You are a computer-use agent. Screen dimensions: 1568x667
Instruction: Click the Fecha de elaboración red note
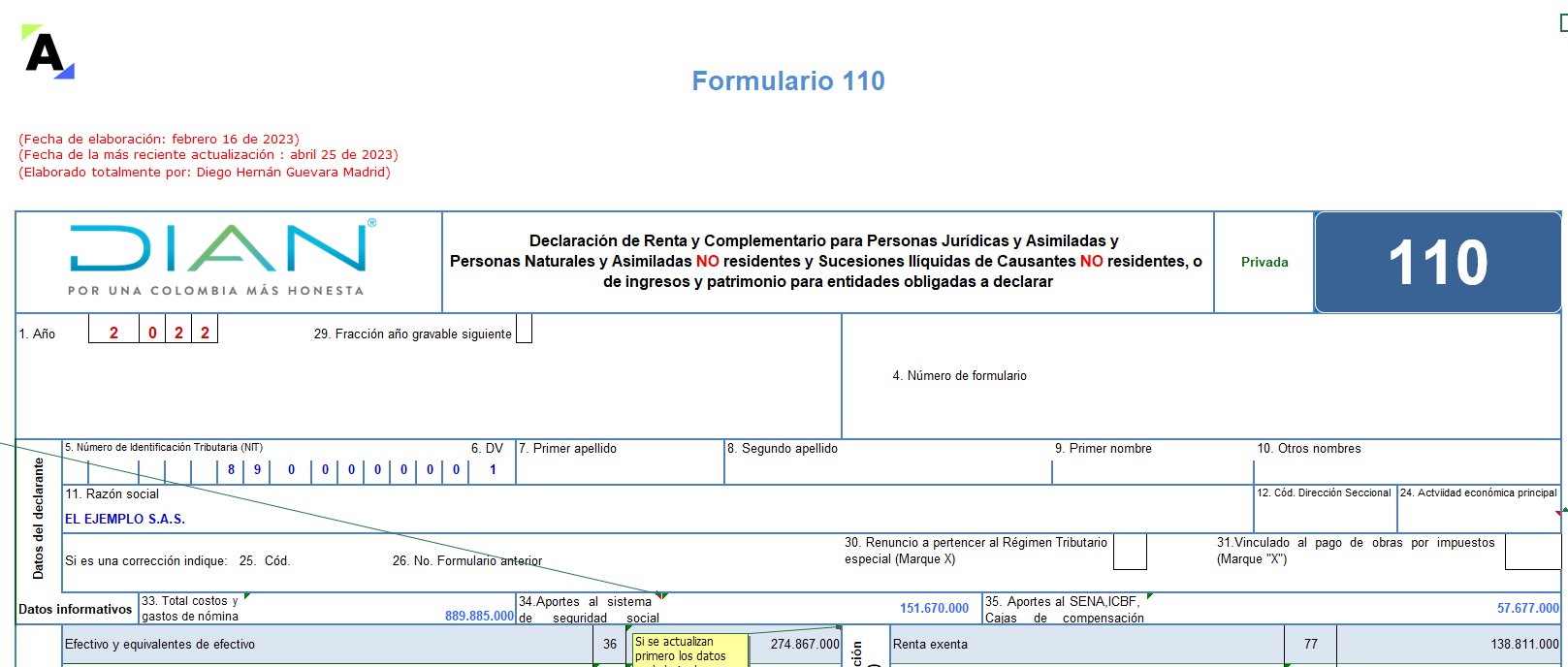click(159, 139)
